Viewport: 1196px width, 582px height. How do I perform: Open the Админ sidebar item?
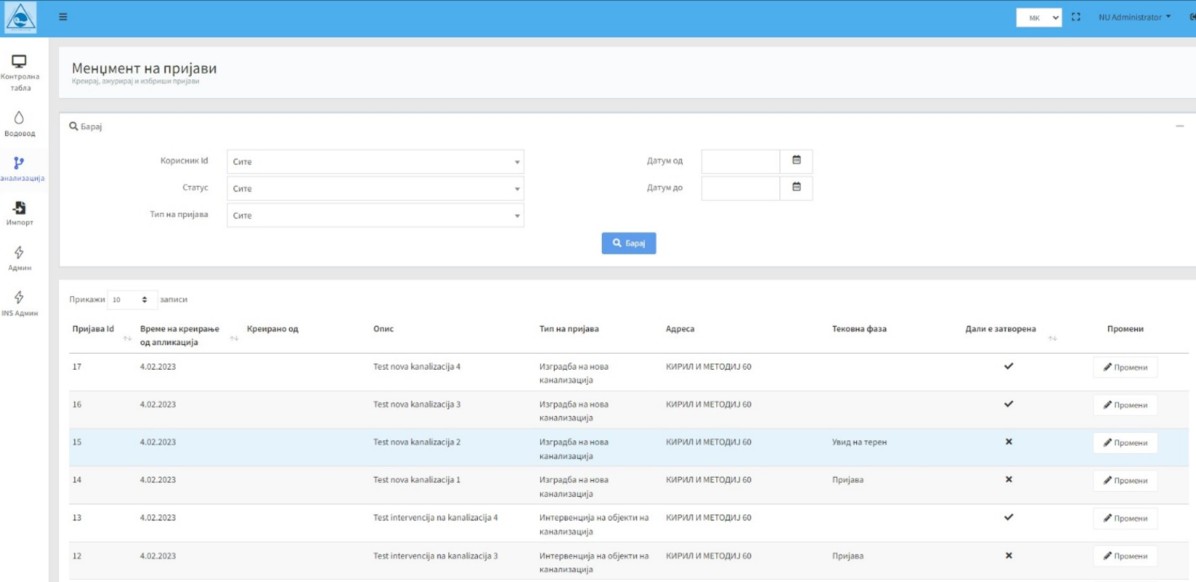coord(20,259)
